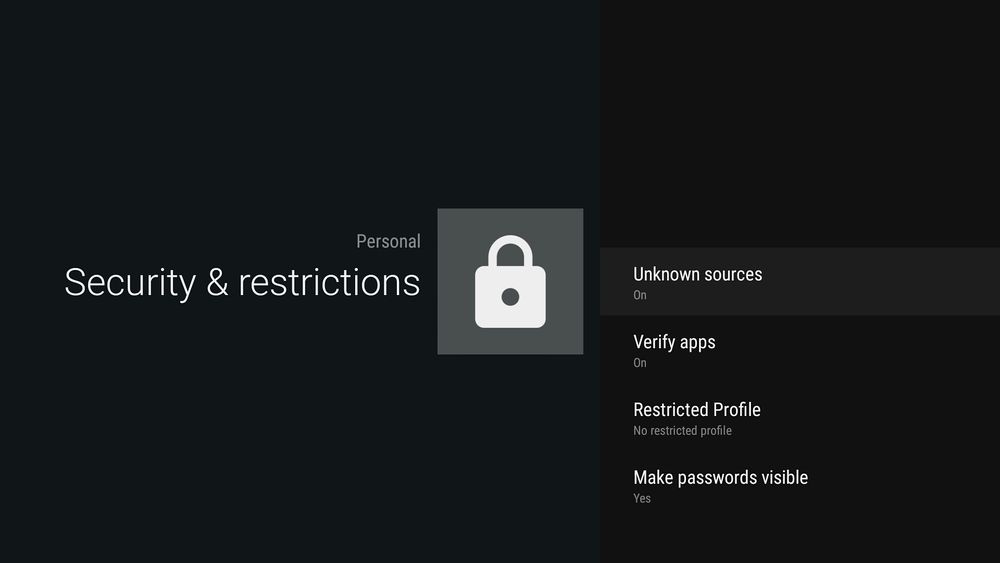The width and height of the screenshot is (1000, 563).
Task: Click the "Personal" category label
Action: pyautogui.click(x=388, y=241)
